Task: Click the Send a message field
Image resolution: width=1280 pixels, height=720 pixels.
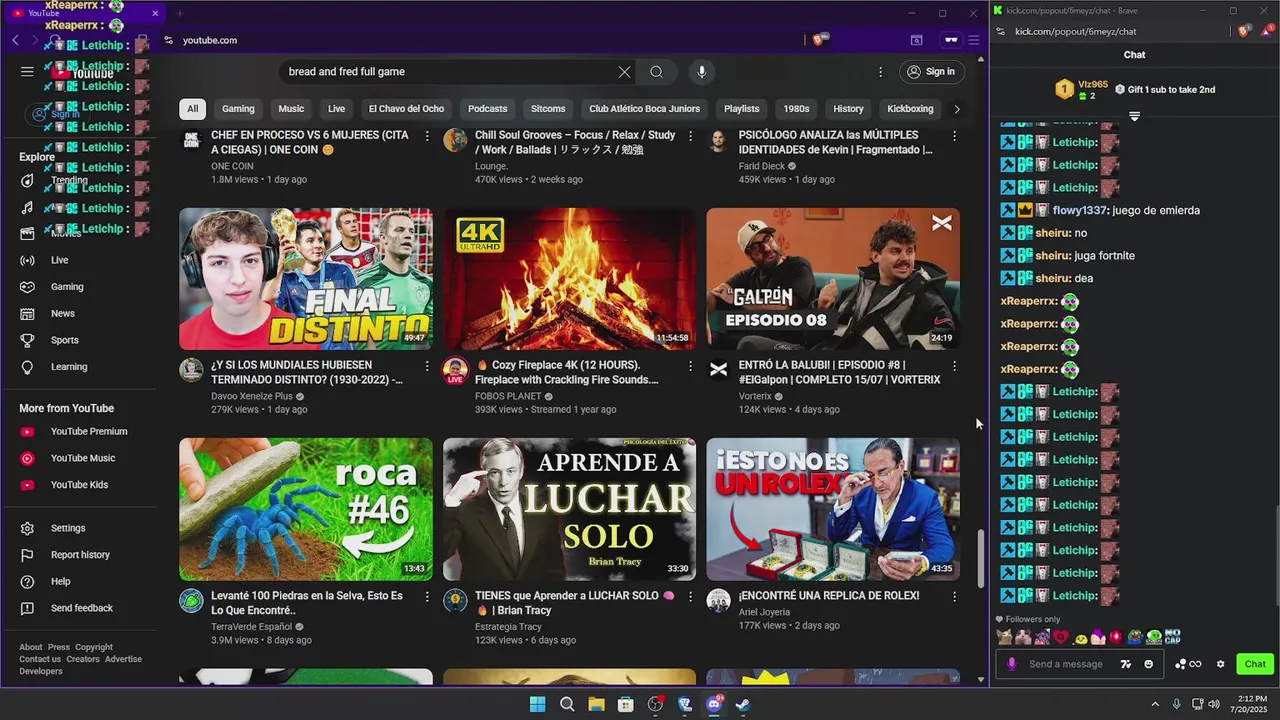Action: tap(1066, 664)
